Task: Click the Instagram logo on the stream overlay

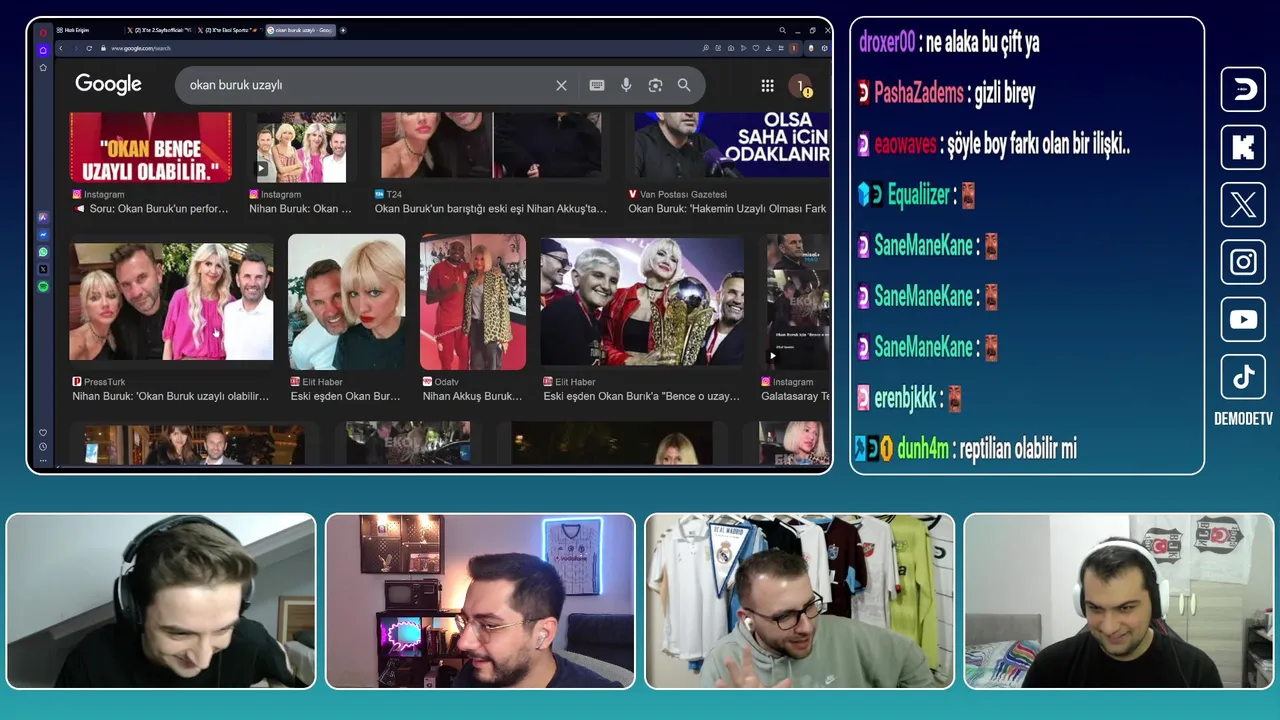Action: [1243, 262]
